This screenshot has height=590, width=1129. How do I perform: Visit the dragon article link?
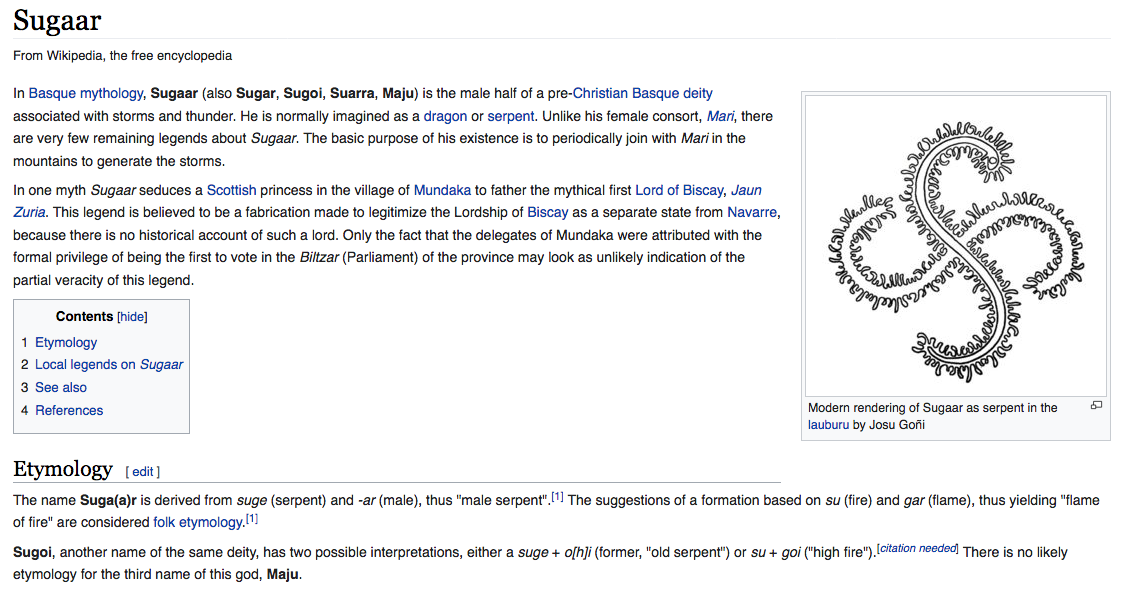(445, 116)
